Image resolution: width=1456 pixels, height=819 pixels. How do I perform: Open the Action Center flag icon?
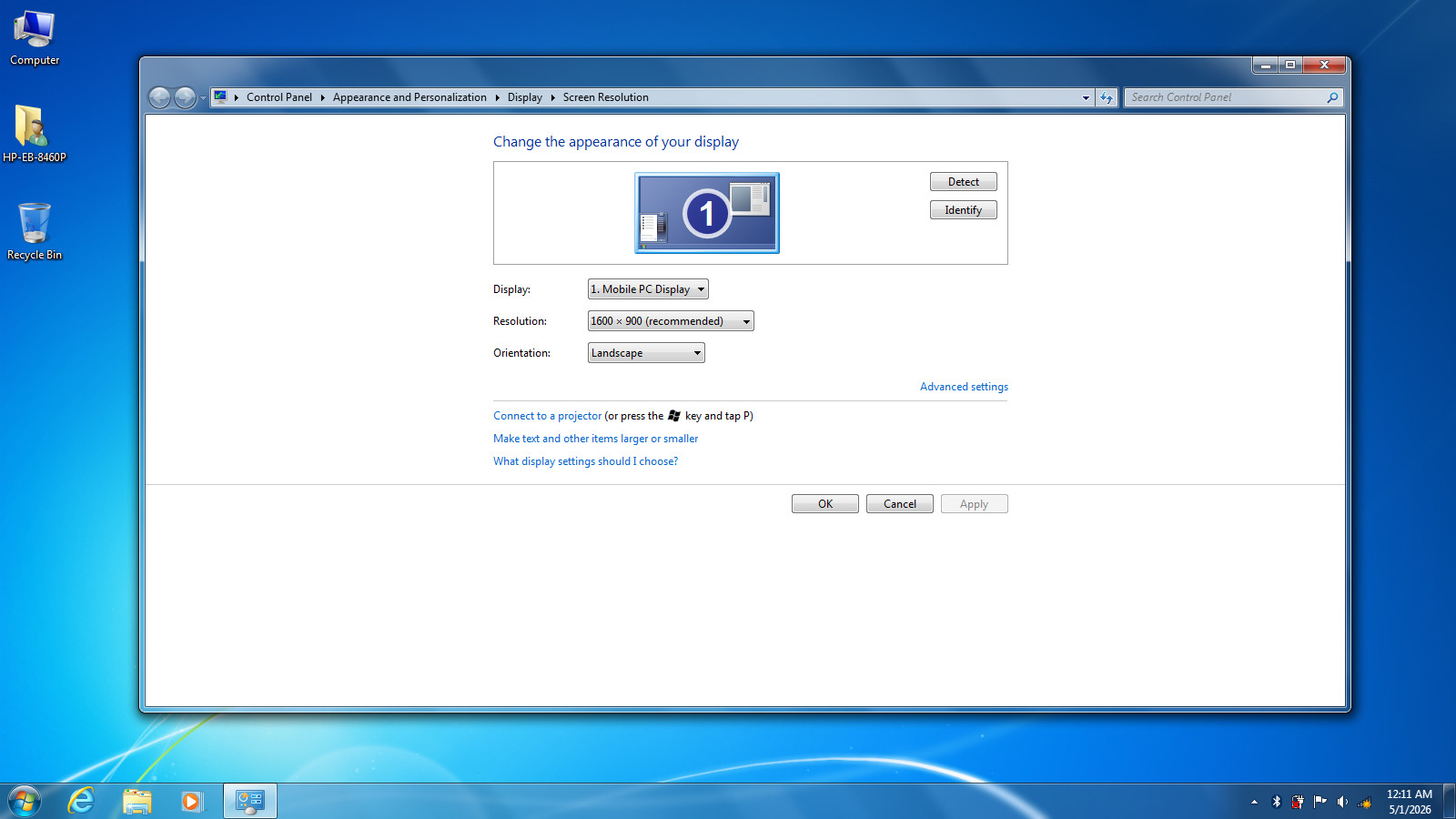1319,802
